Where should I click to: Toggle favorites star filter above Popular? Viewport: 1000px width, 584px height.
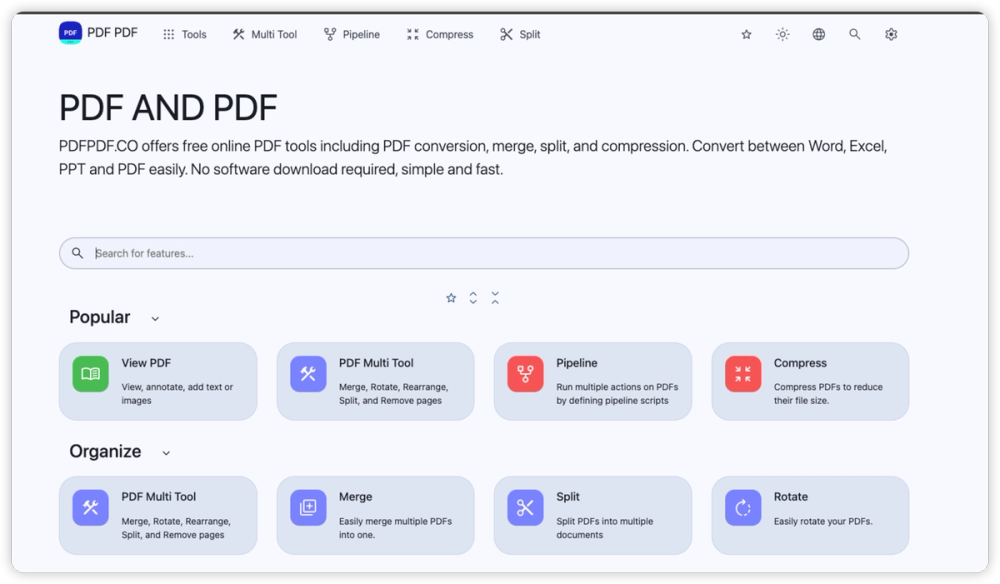[451, 298]
